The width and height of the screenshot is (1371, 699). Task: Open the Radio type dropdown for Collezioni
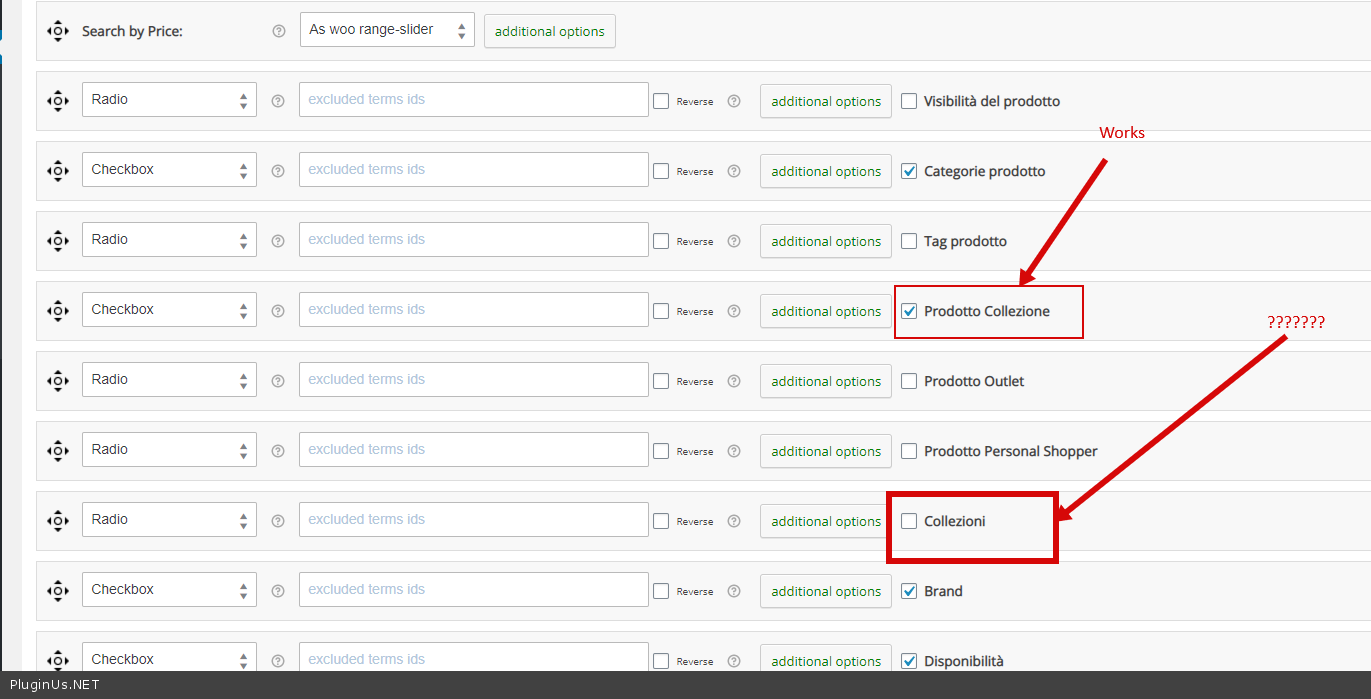[x=169, y=520]
